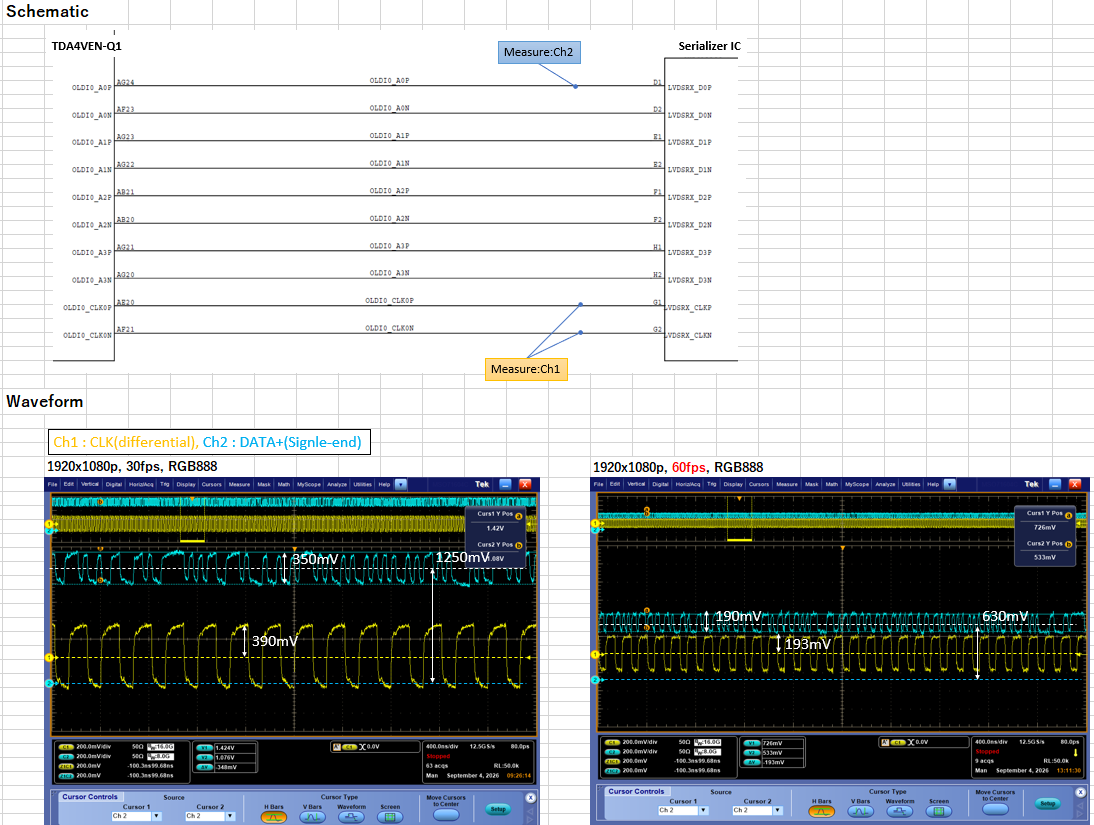Image resolution: width=1094 pixels, height=825 pixels.
Task: Open Analyze menu in left 30fps scope window
Action: 337,484
